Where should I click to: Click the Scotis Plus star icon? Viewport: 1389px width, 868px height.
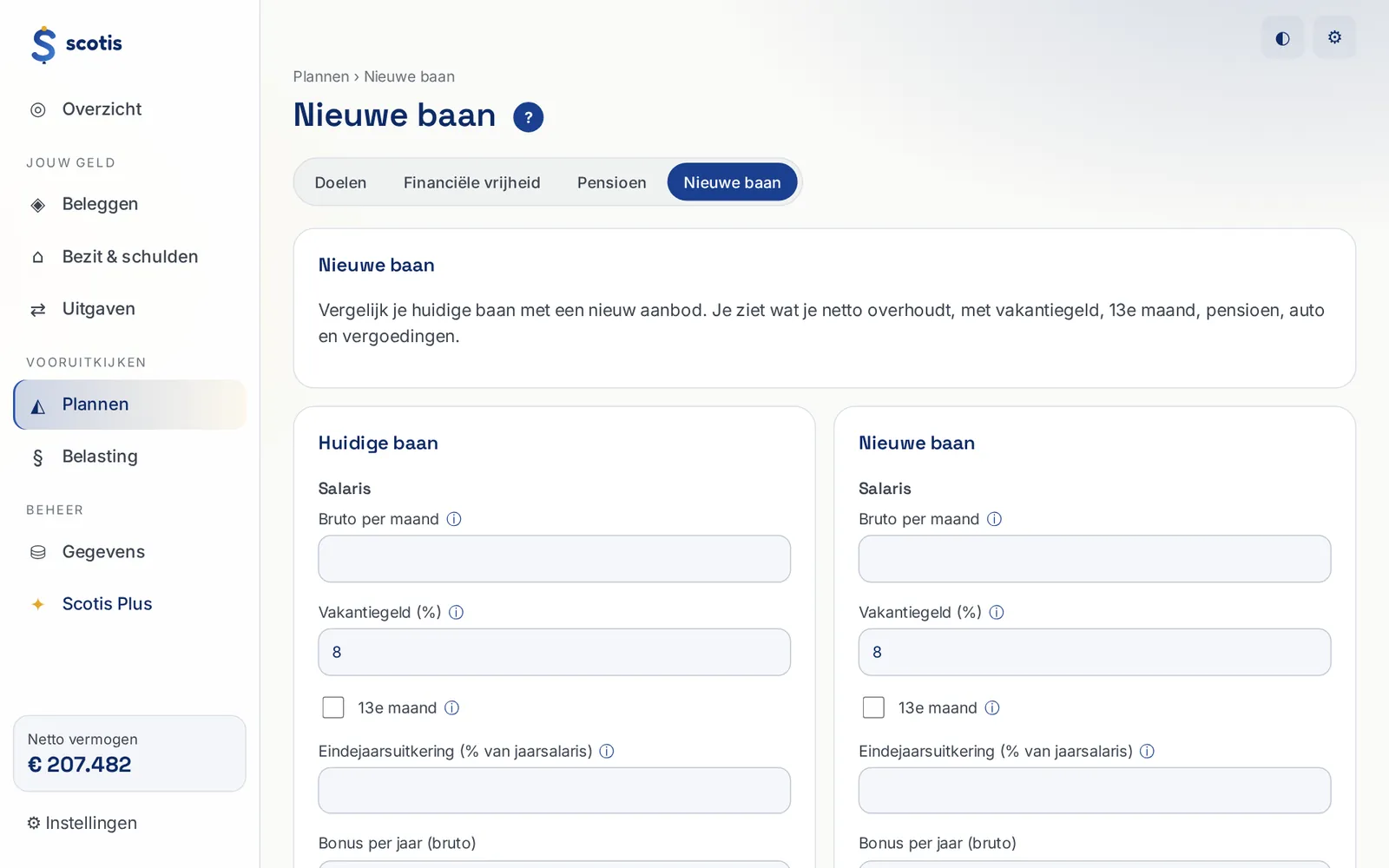coord(38,604)
